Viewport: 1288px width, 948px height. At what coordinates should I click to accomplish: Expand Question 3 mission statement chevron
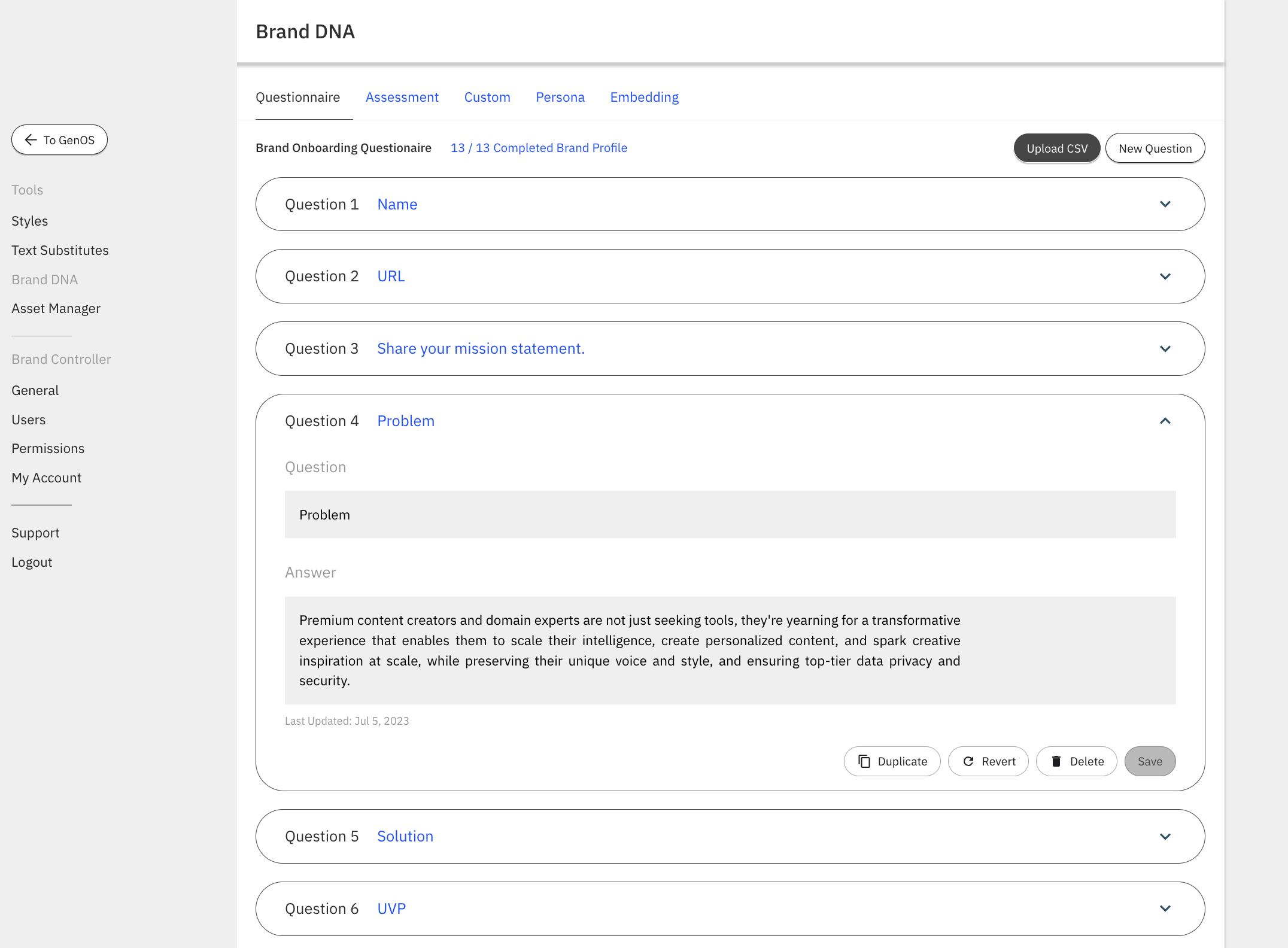click(x=1165, y=349)
